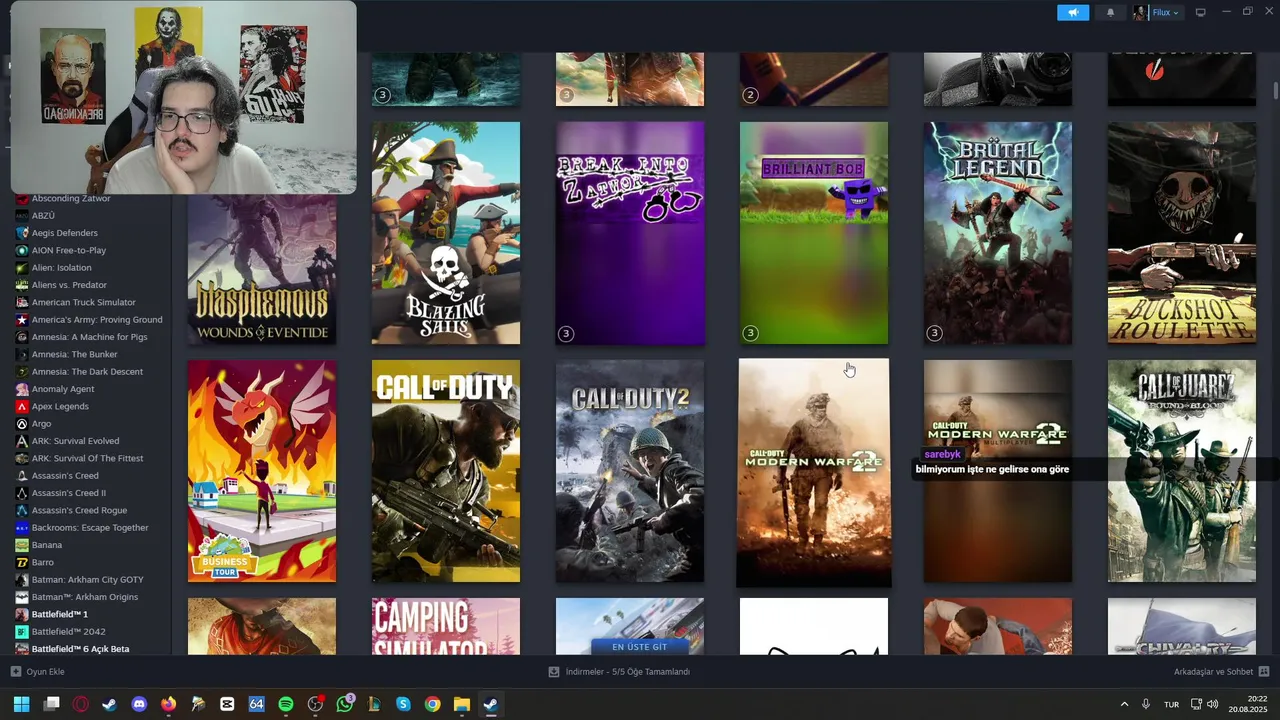The image size is (1280, 720).
Task: Select Amnesia: The Dark Descent
Action: 88,372
